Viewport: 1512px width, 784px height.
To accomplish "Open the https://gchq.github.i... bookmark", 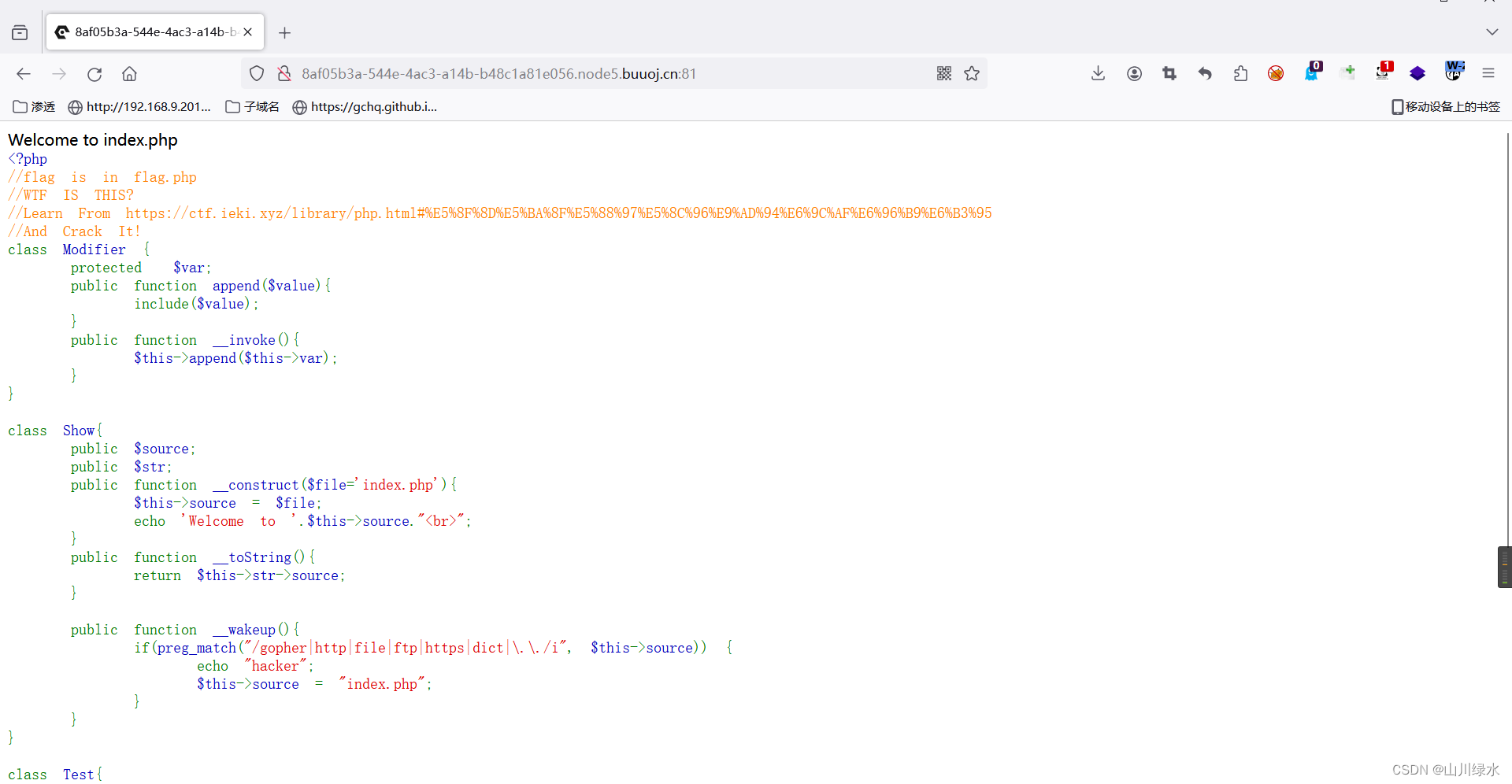I will click(364, 107).
